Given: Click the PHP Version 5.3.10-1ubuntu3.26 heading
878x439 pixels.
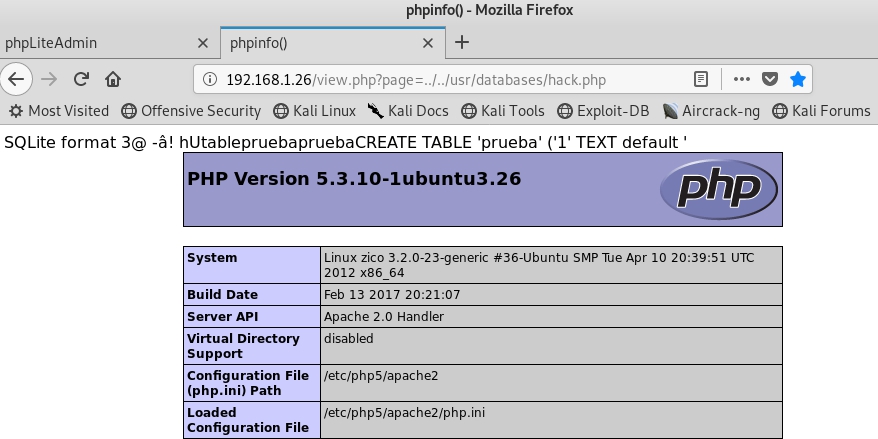Looking at the screenshot, I should click(354, 179).
